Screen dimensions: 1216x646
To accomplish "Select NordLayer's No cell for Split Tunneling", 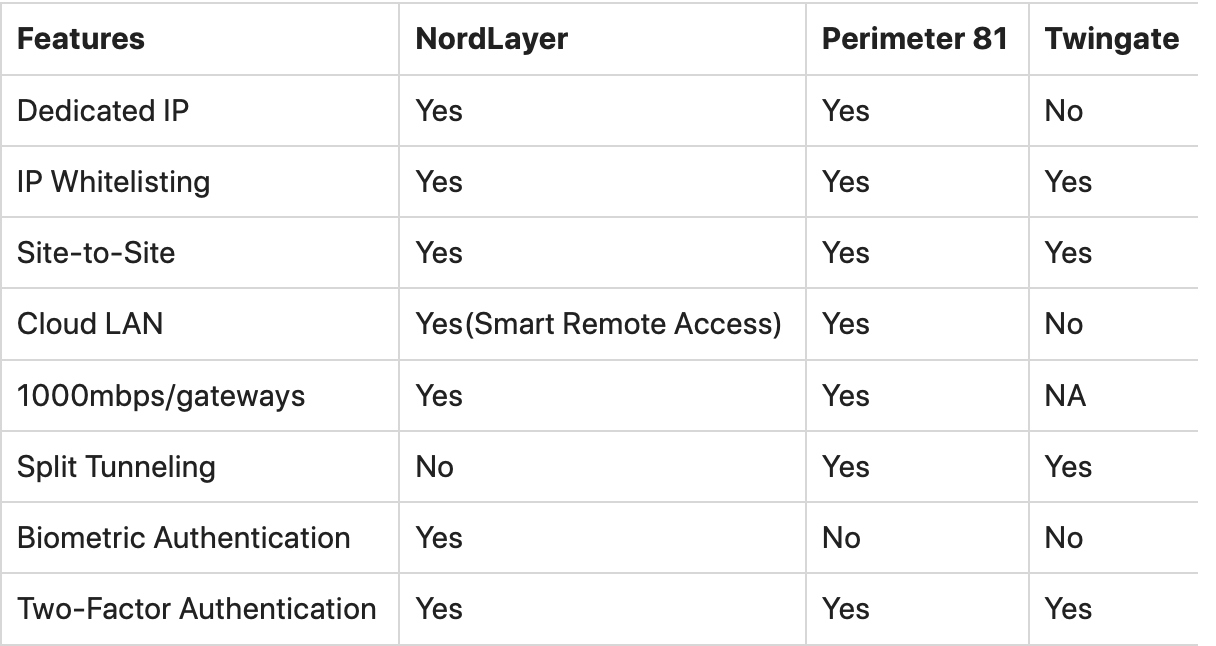I will (435, 467).
